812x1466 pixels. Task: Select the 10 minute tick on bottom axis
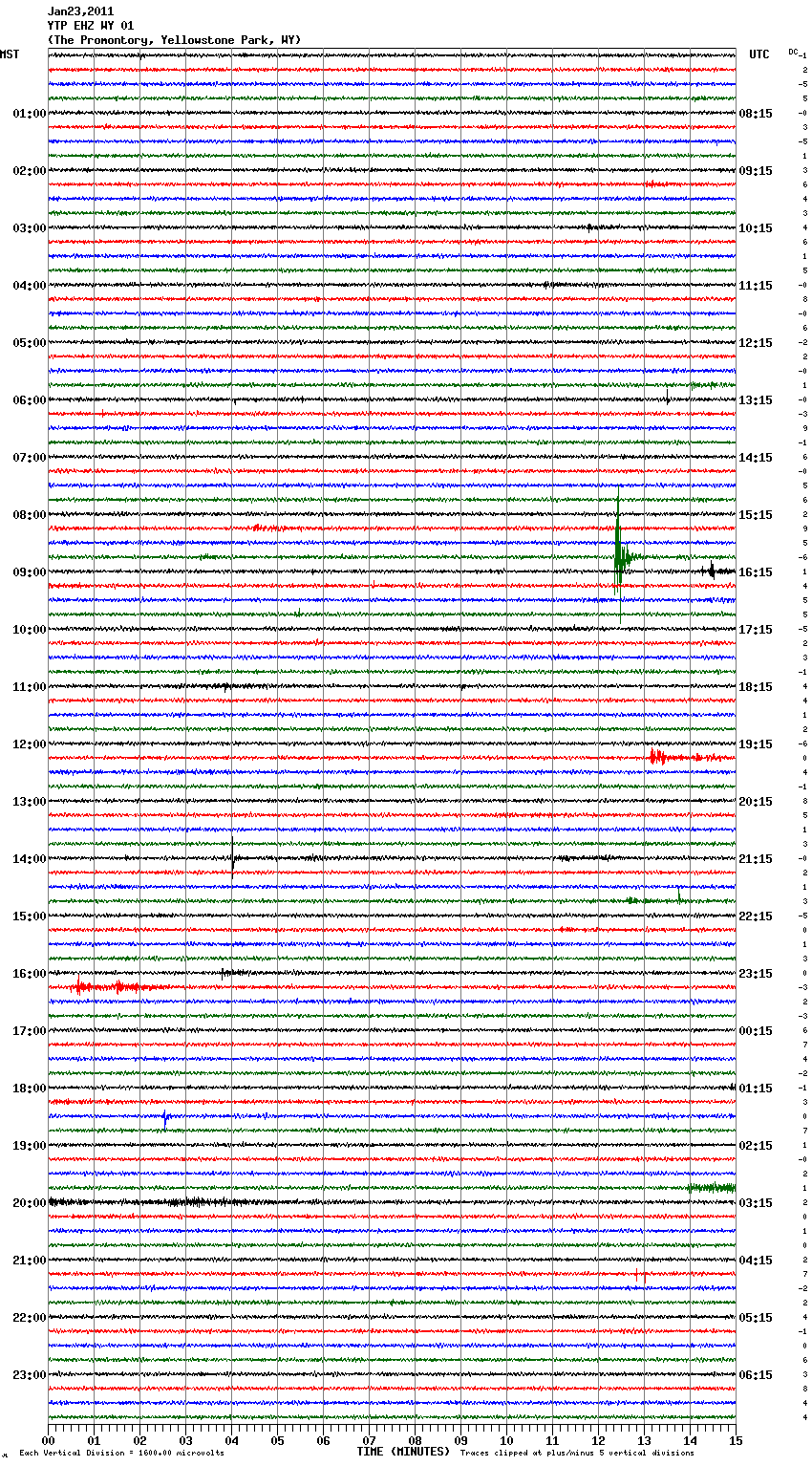click(x=506, y=1440)
